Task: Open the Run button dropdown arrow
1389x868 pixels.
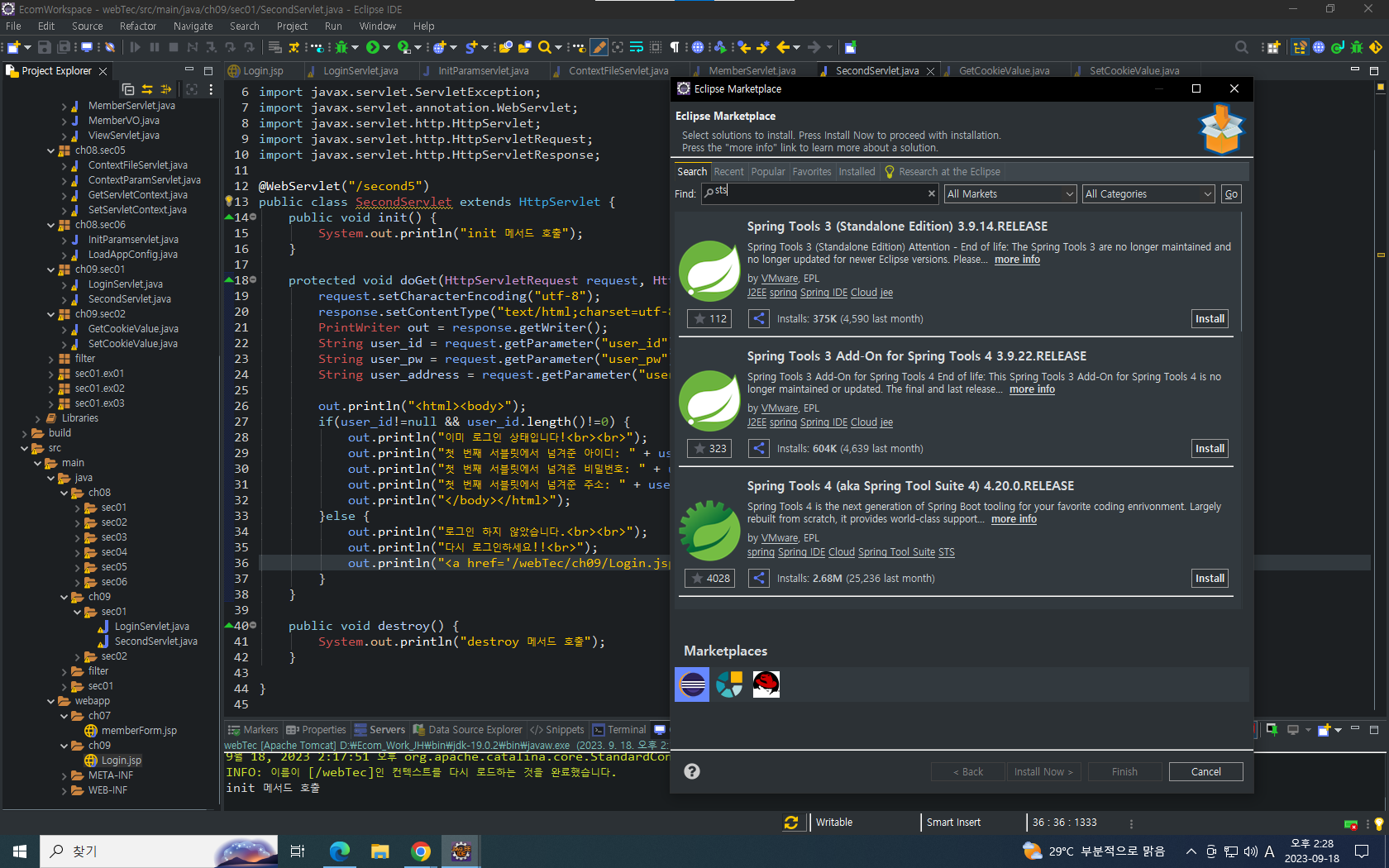Action: click(x=386, y=48)
